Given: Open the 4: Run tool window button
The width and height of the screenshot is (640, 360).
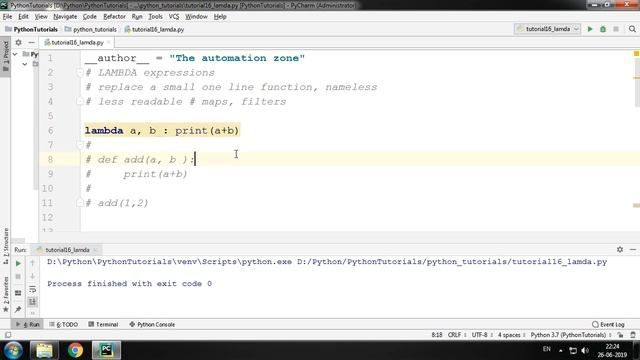Looking at the screenshot, I should (27, 324).
